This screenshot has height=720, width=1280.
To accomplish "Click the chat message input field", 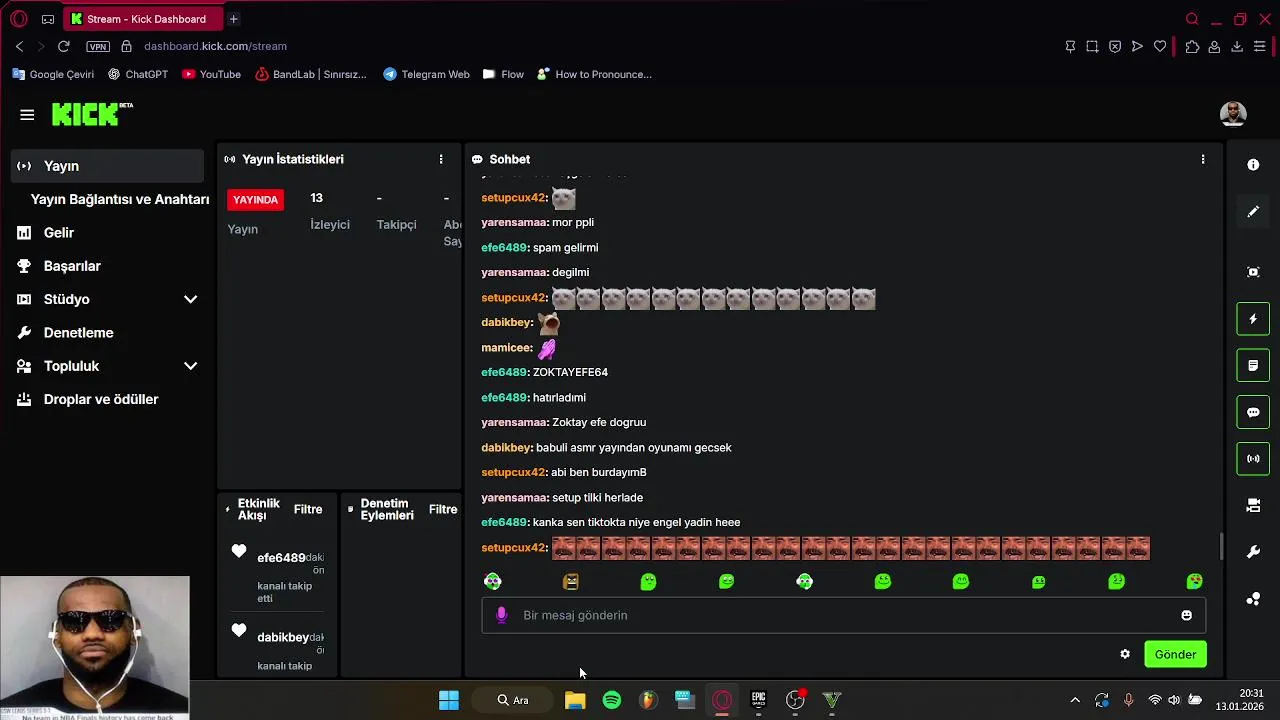I will click(843, 615).
